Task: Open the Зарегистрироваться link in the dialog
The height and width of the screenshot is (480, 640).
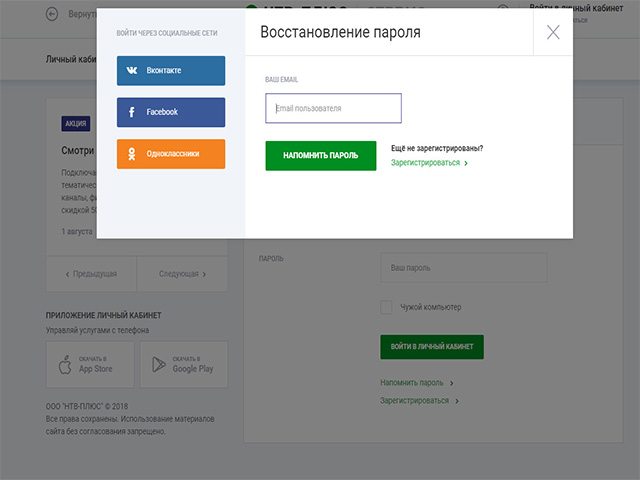Action: [425, 162]
